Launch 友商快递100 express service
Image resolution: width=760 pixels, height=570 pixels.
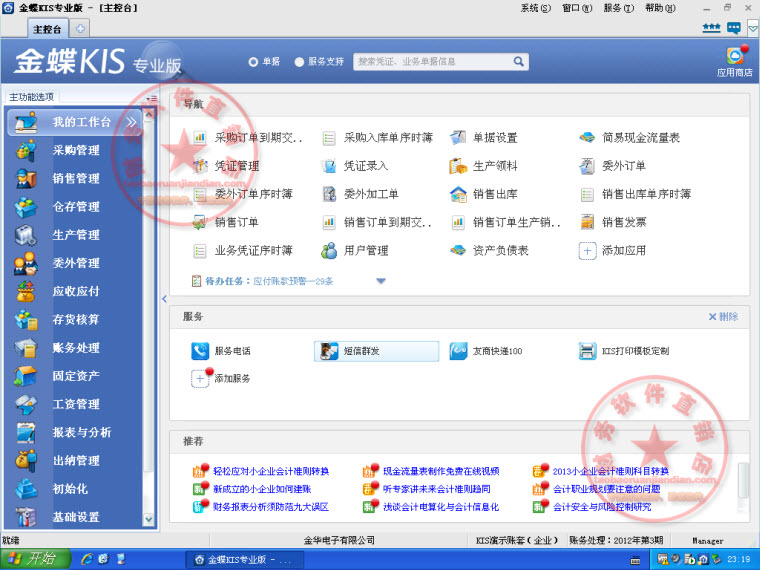(x=458, y=351)
